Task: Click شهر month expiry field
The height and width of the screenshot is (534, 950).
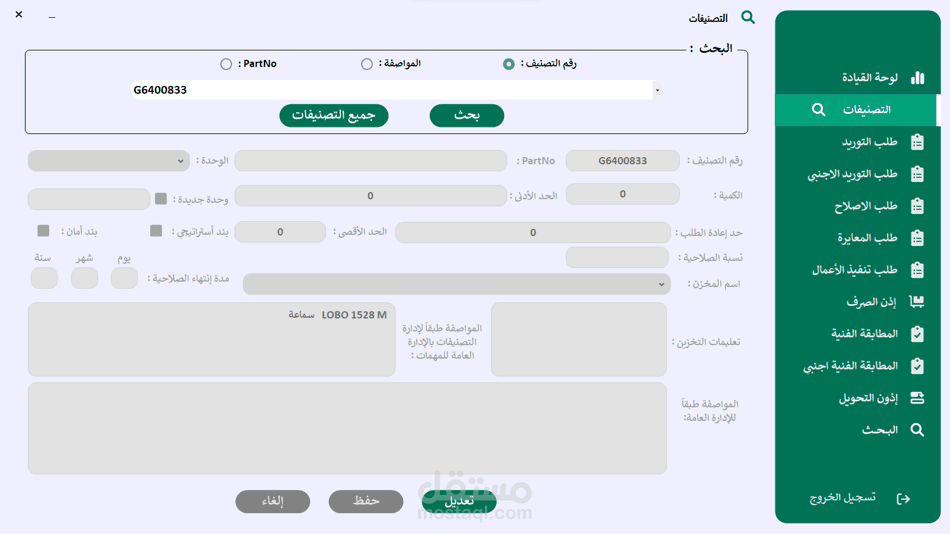Action: click(84, 278)
